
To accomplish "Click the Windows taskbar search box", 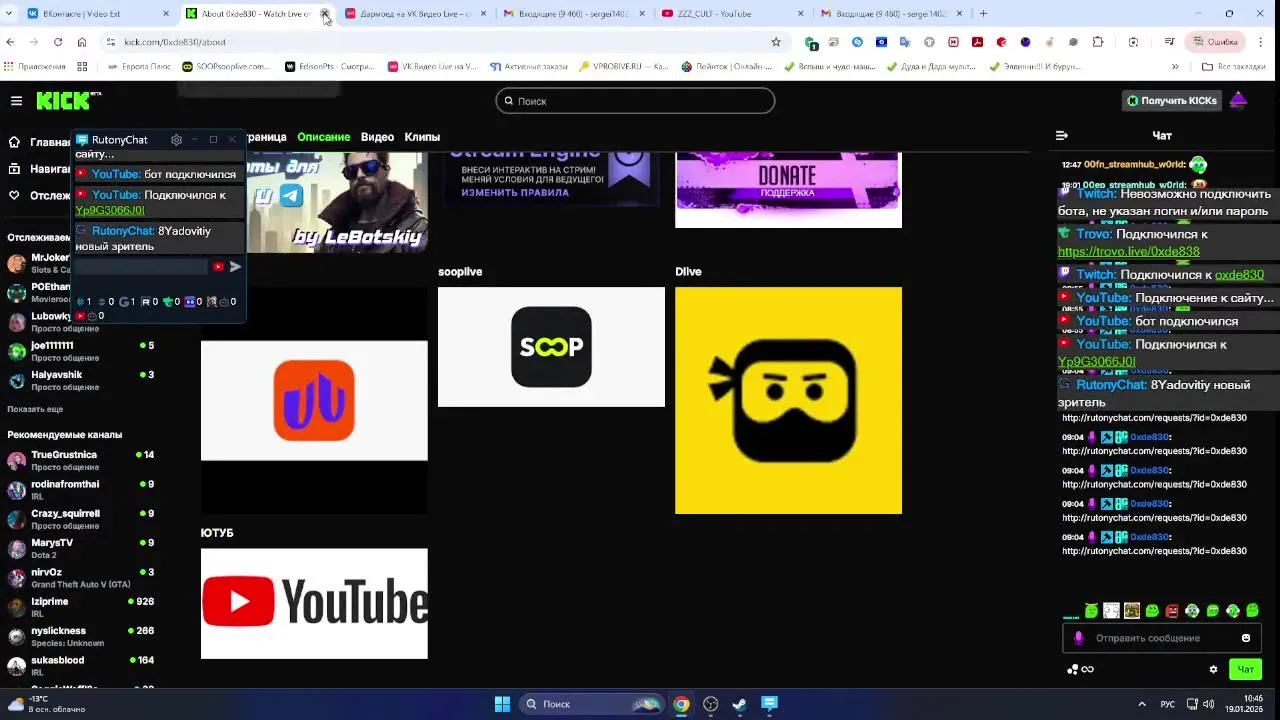I will tap(593, 704).
